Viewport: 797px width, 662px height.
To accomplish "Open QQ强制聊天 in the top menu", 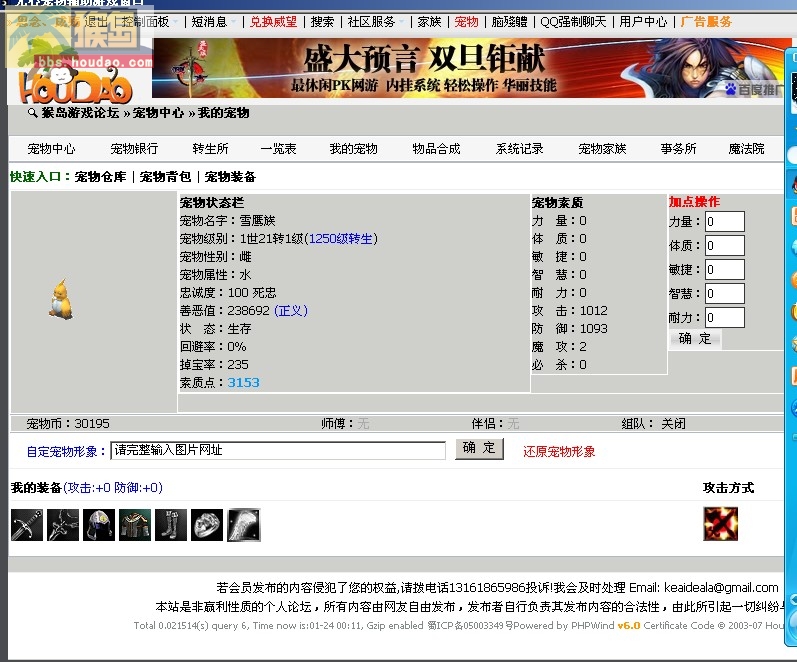I will (x=573, y=22).
